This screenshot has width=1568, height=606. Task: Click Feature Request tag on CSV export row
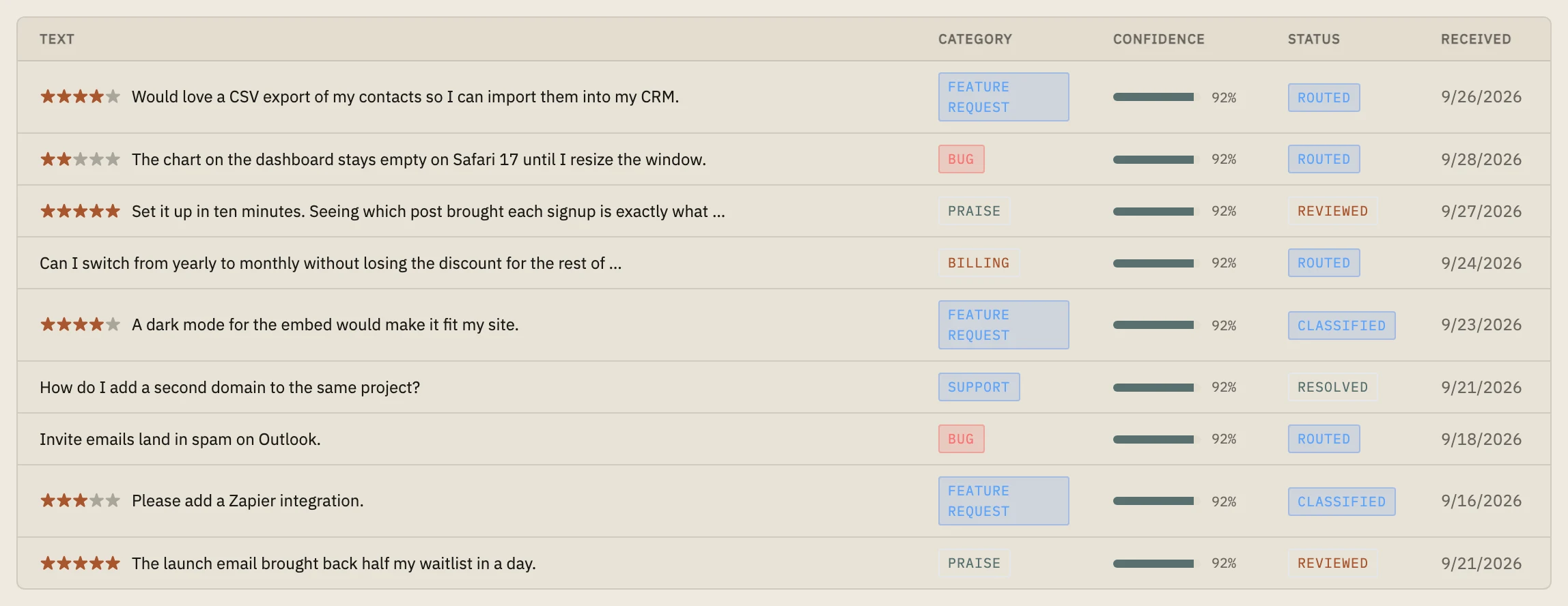tap(1003, 97)
